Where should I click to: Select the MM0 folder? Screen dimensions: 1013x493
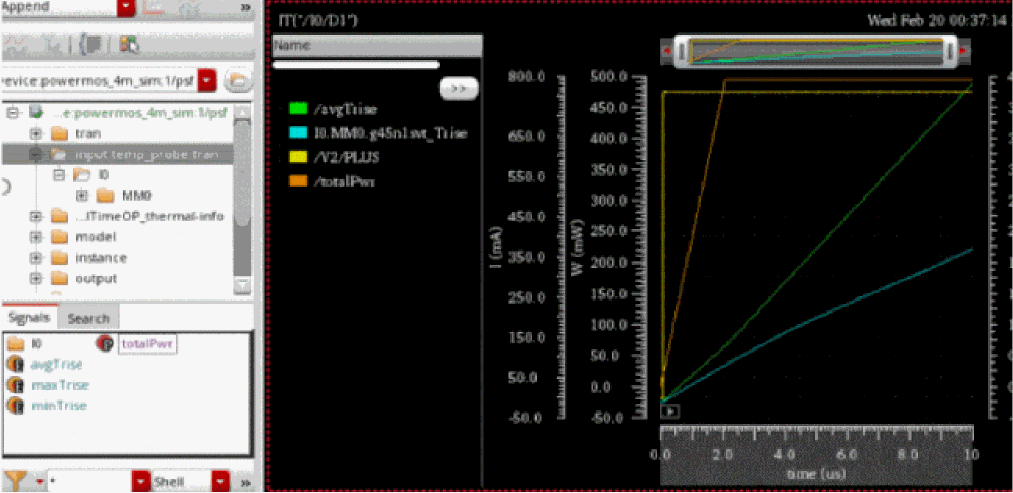[125, 195]
